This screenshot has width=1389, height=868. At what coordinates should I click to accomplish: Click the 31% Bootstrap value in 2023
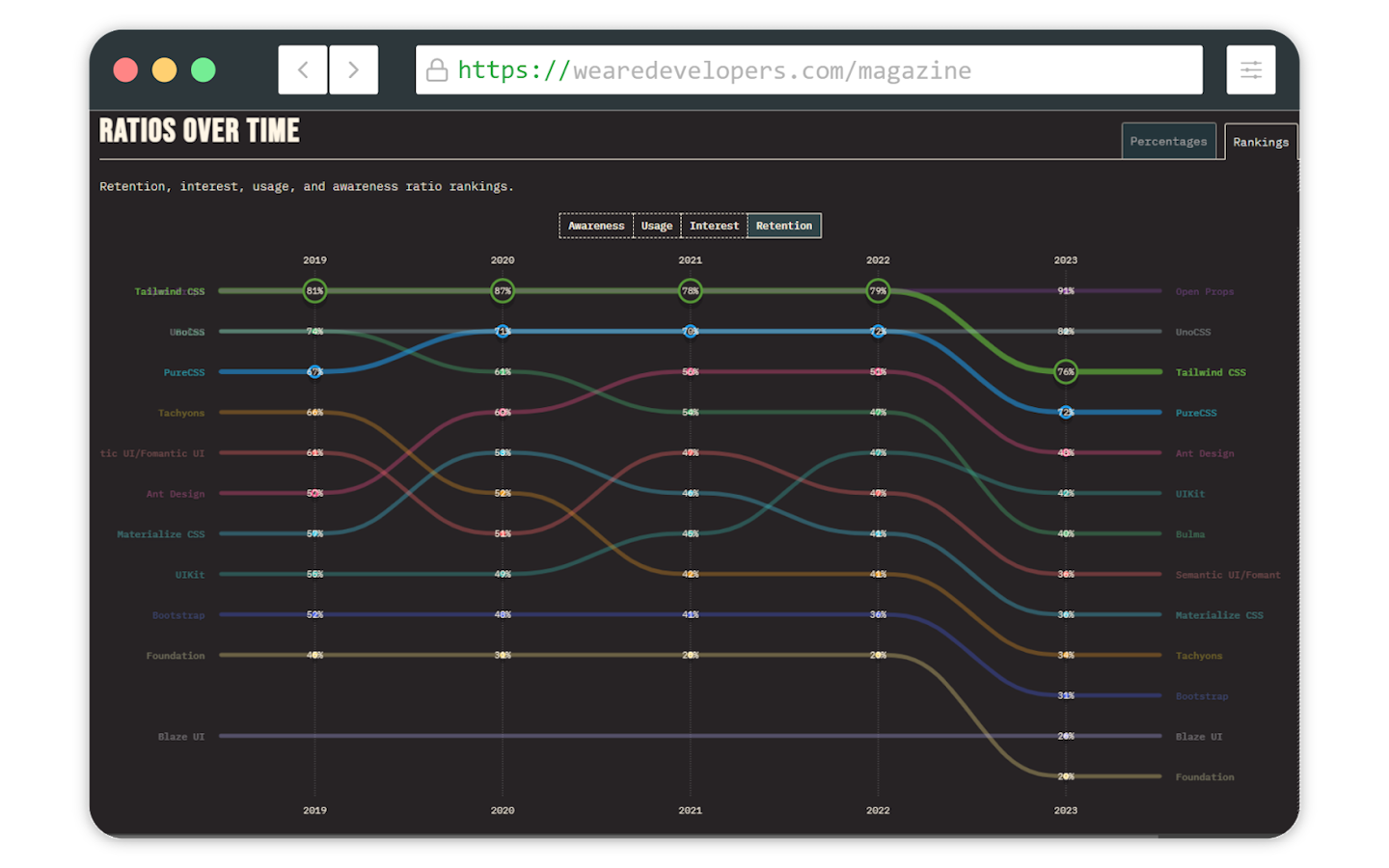coord(1065,695)
